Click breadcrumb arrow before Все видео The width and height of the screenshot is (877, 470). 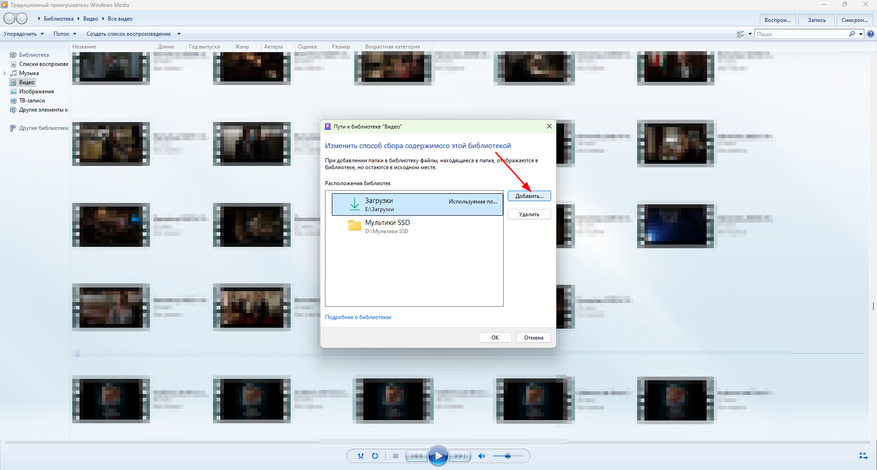[x=103, y=19]
